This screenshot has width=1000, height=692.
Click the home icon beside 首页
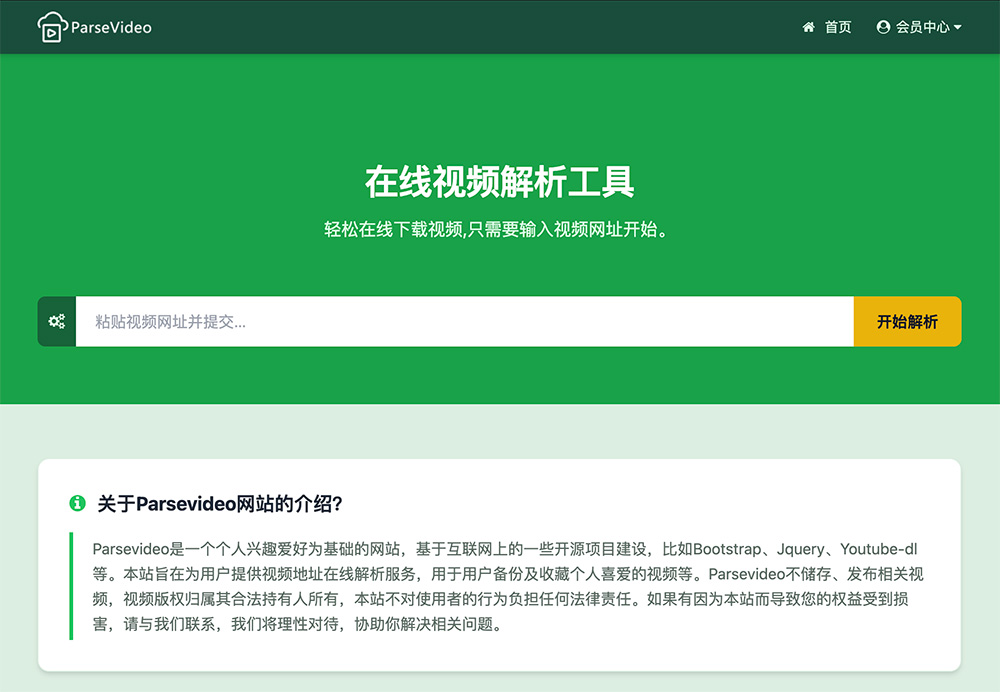[x=809, y=27]
